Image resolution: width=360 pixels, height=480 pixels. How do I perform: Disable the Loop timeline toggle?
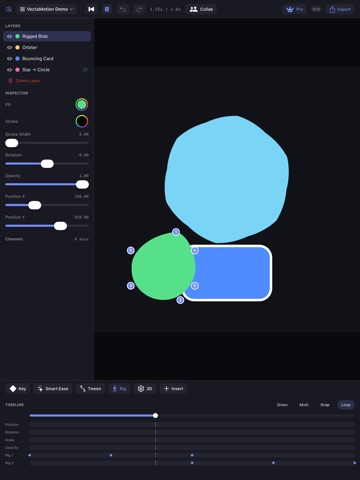pyautogui.click(x=346, y=405)
